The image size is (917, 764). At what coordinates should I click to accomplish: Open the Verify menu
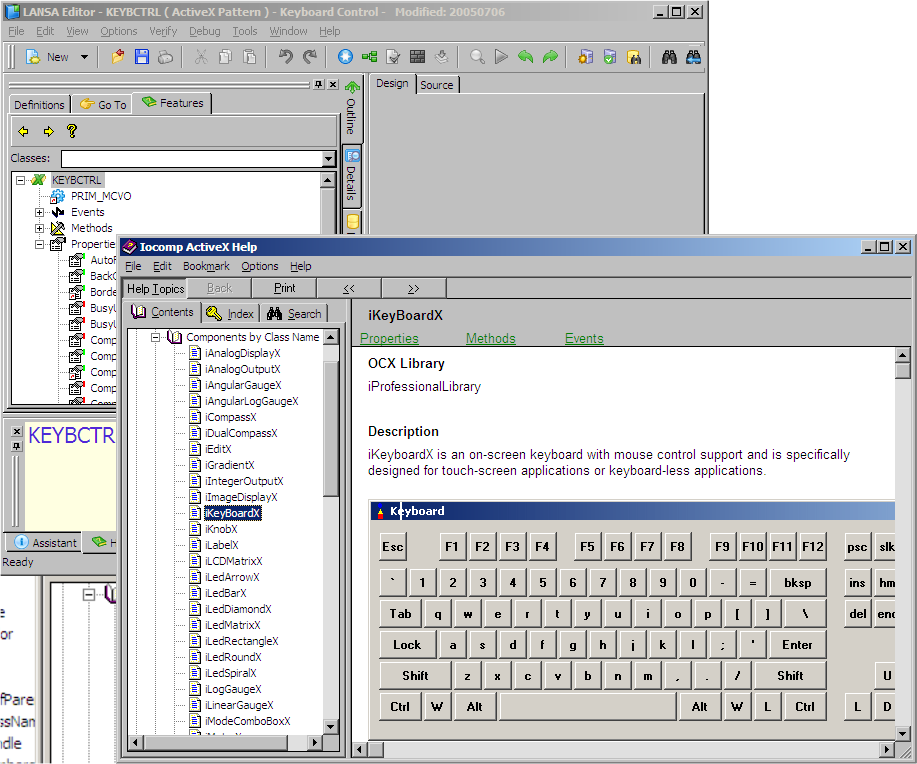point(163,31)
